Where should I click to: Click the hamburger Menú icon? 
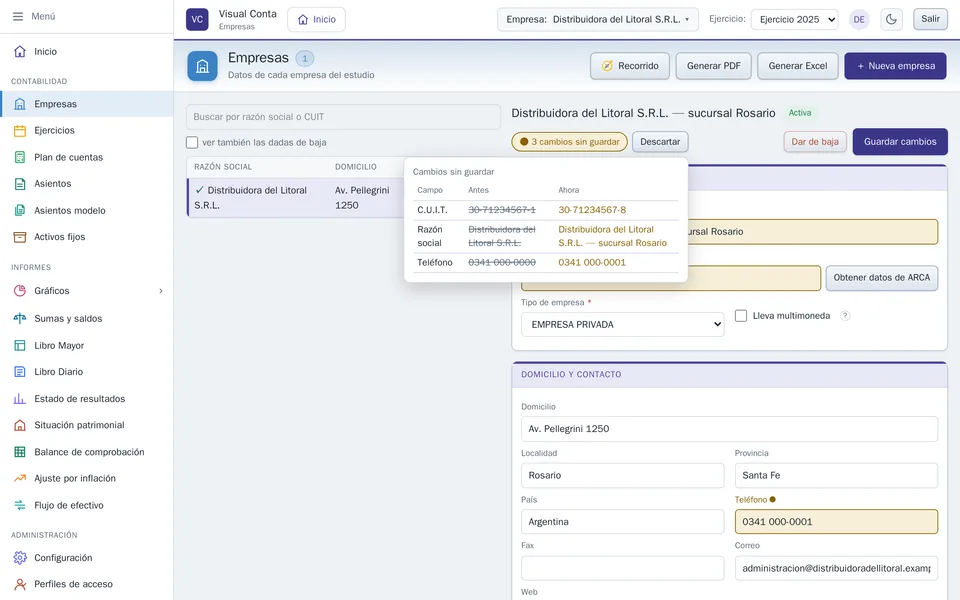[18, 17]
